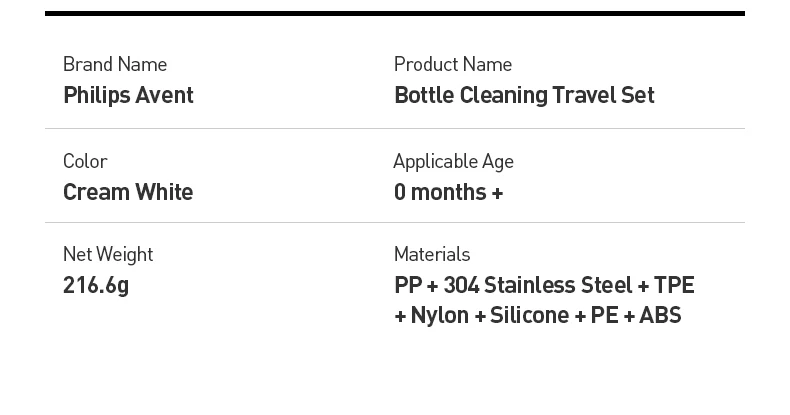790x415 pixels.
Task: Click the word Nylon in materials
Action: coord(439,316)
